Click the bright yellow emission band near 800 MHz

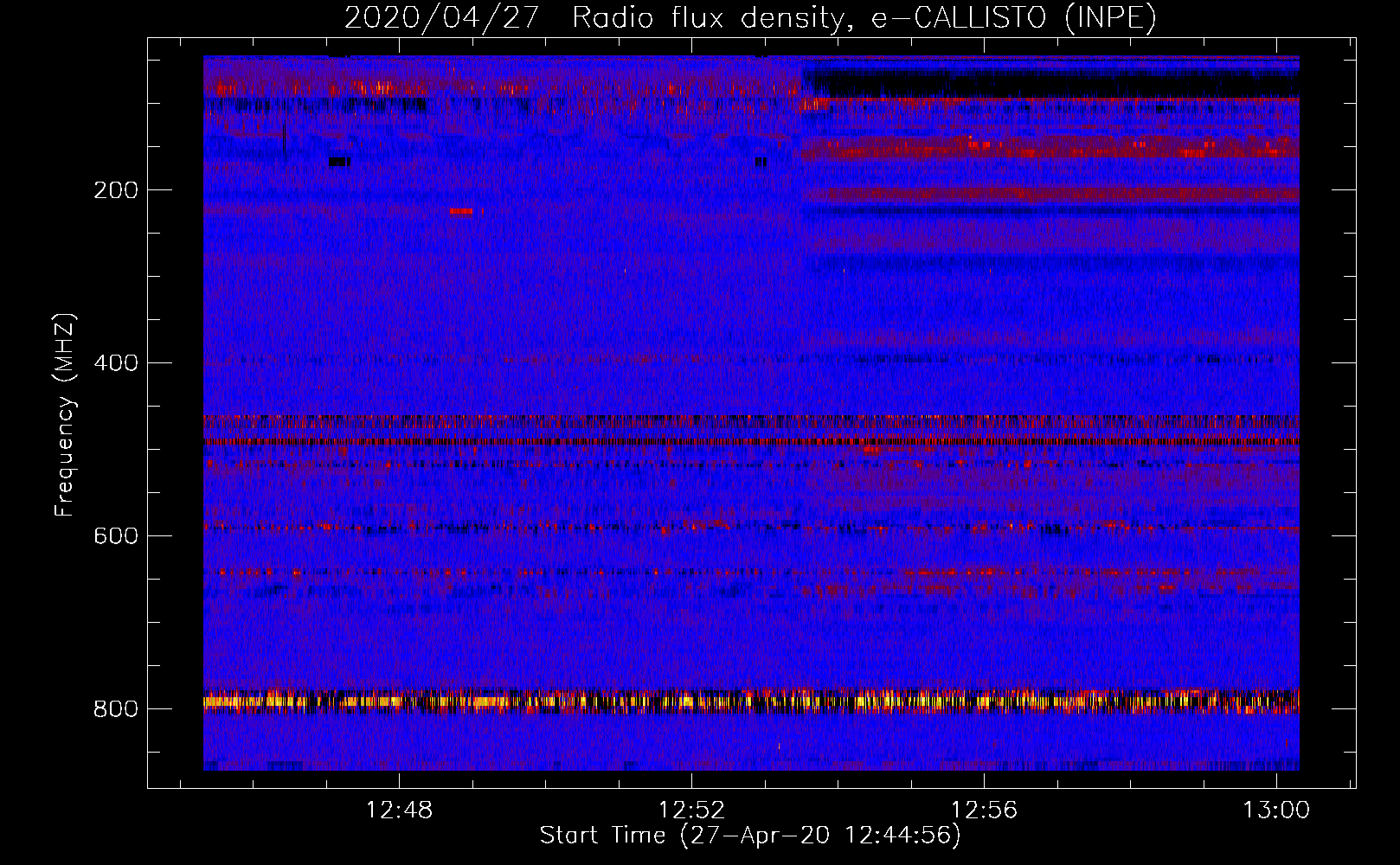[x=751, y=702]
